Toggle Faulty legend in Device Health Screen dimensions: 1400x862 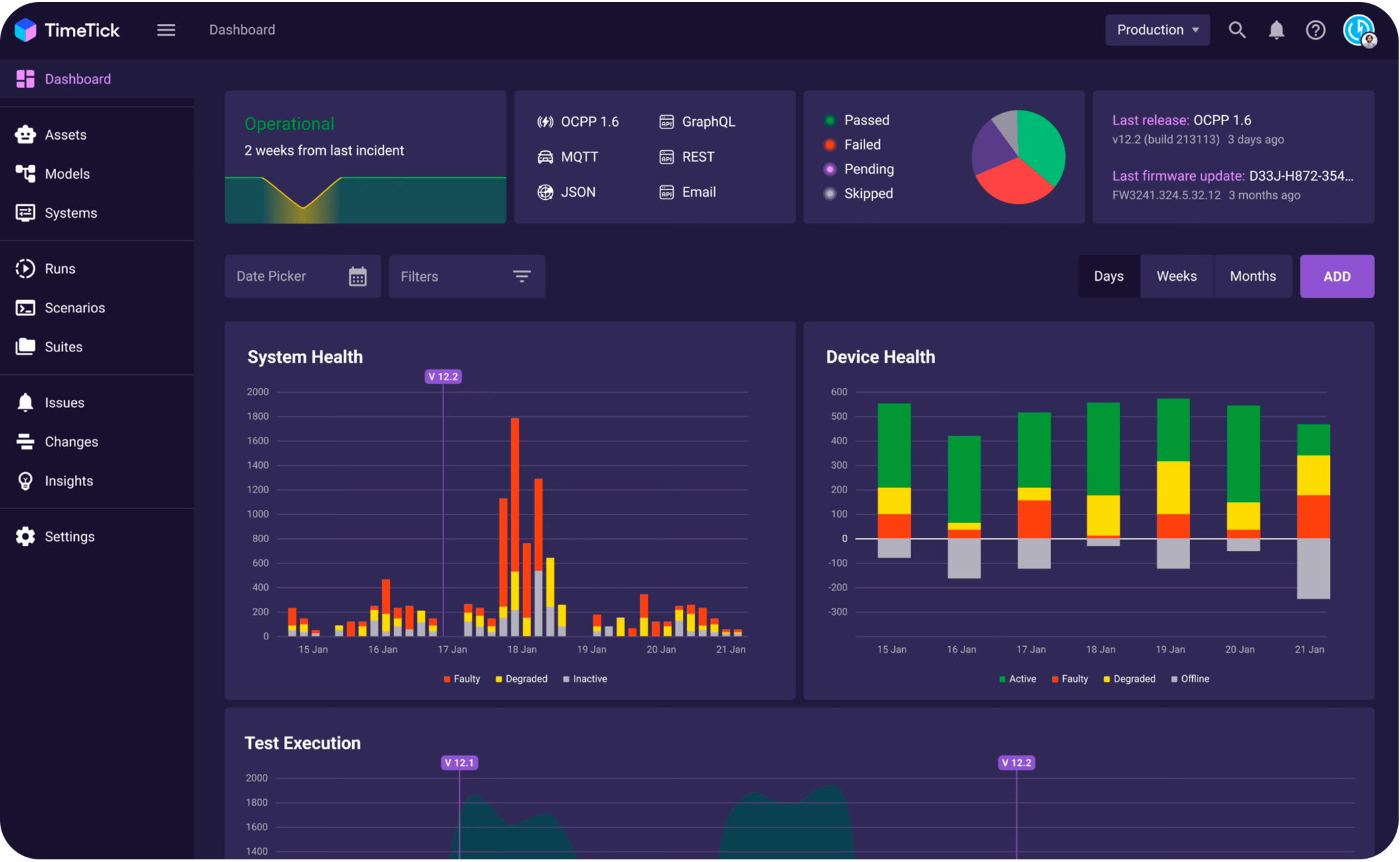tap(1070, 679)
